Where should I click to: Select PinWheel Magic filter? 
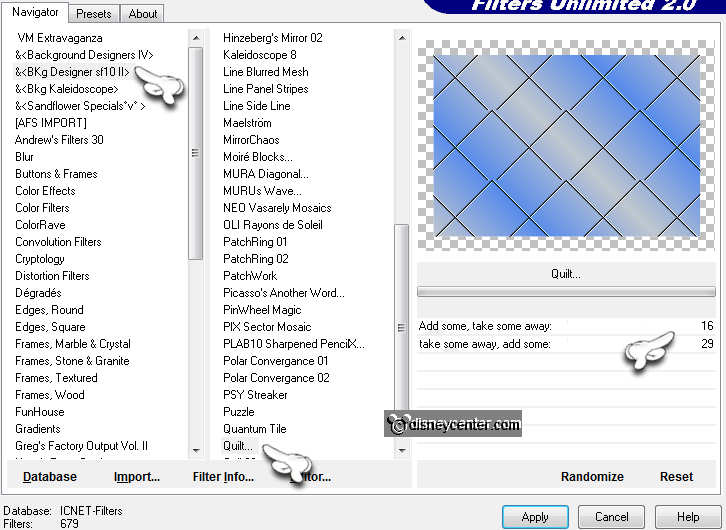[262, 310]
